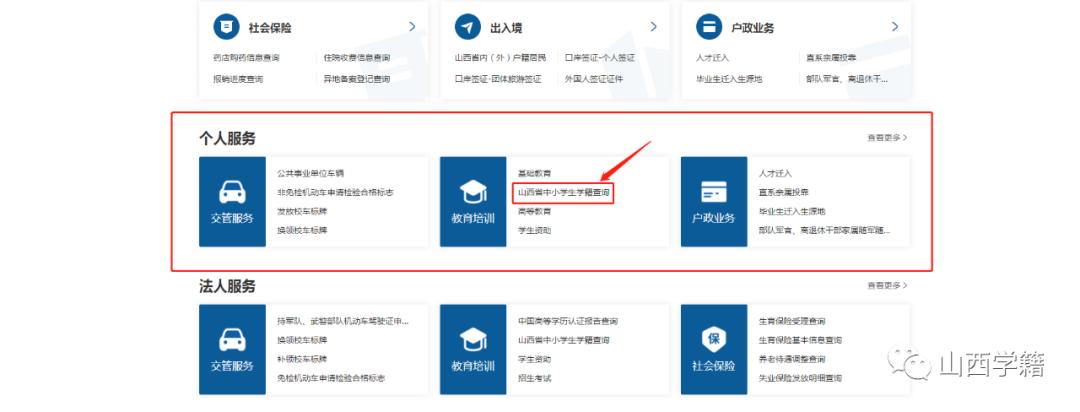Screen dimensions: 1080x412
Task: Open 补领校车标牌 link
Action: (x=302, y=359)
